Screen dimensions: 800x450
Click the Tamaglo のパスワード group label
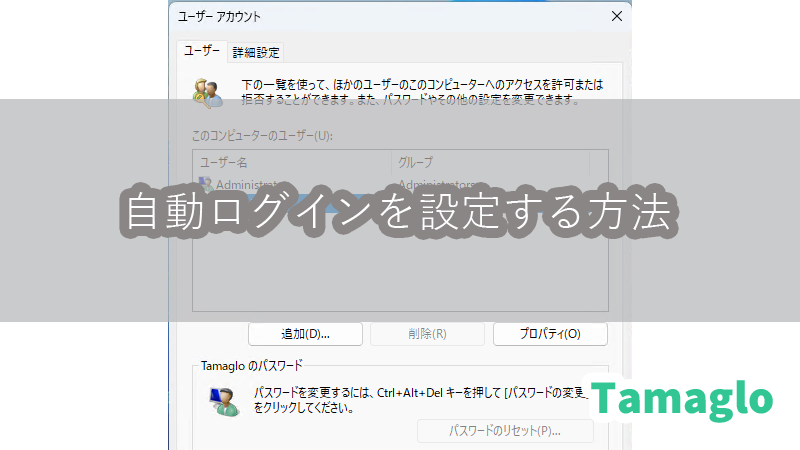pos(251,366)
